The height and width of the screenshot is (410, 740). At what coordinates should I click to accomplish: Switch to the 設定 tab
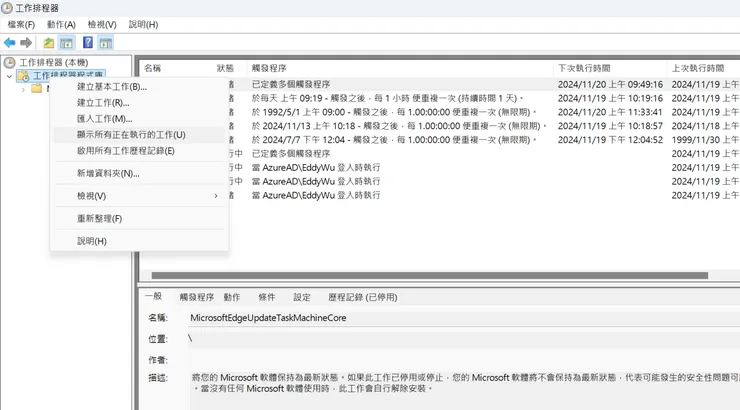(x=302, y=297)
